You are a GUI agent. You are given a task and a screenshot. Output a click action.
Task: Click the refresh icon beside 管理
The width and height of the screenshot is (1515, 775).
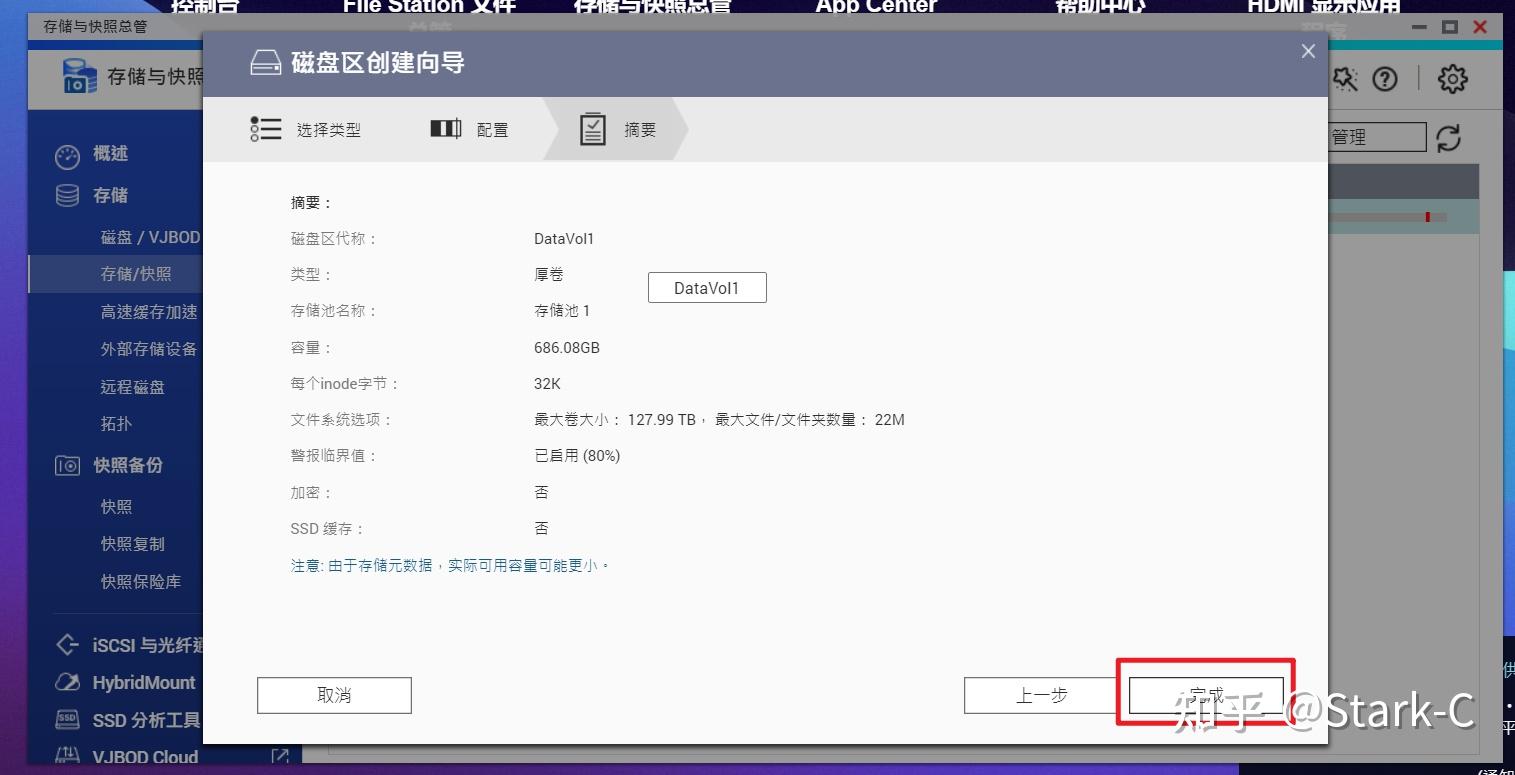(x=1449, y=140)
